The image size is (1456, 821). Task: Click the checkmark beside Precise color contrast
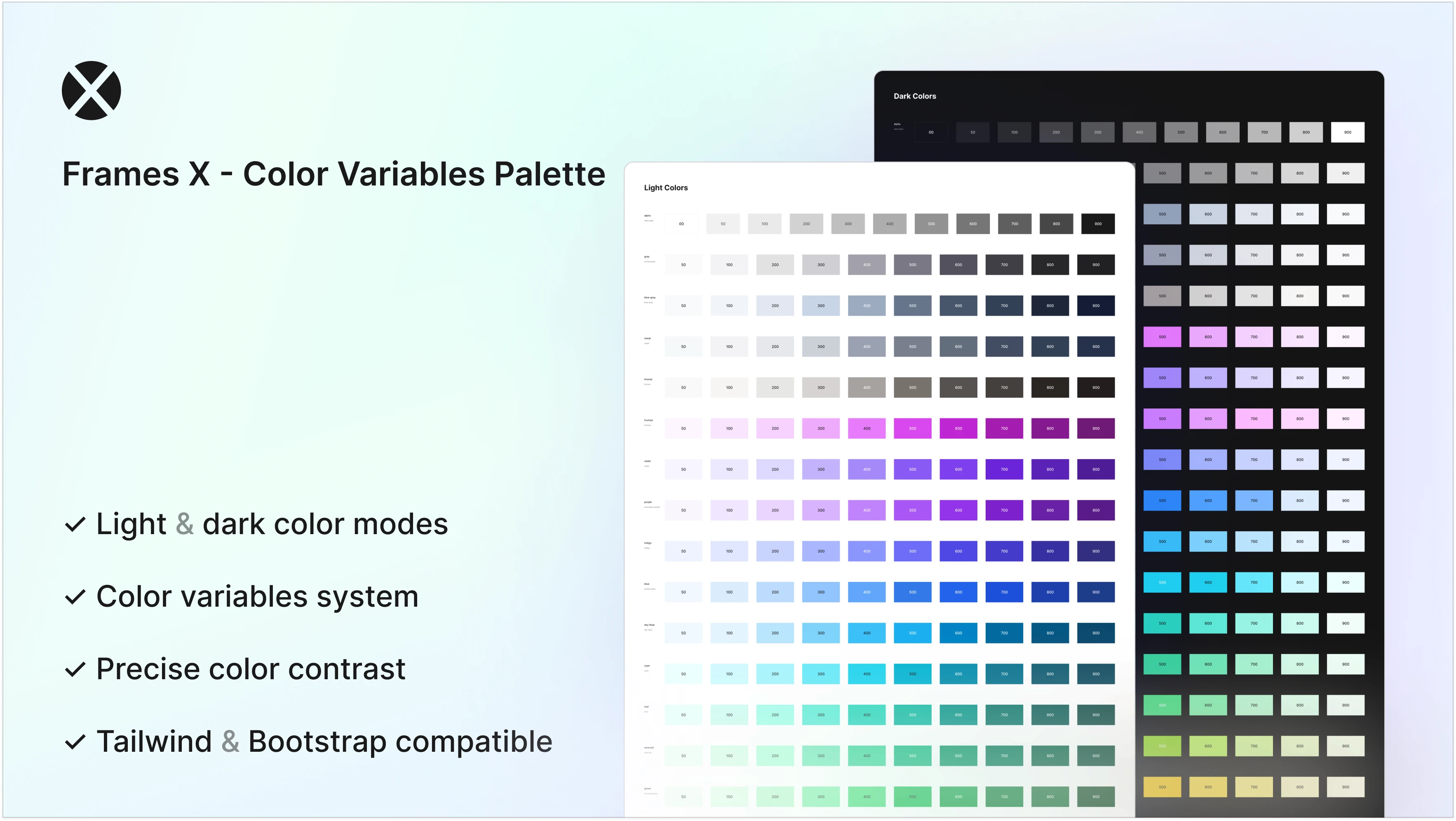(75, 669)
